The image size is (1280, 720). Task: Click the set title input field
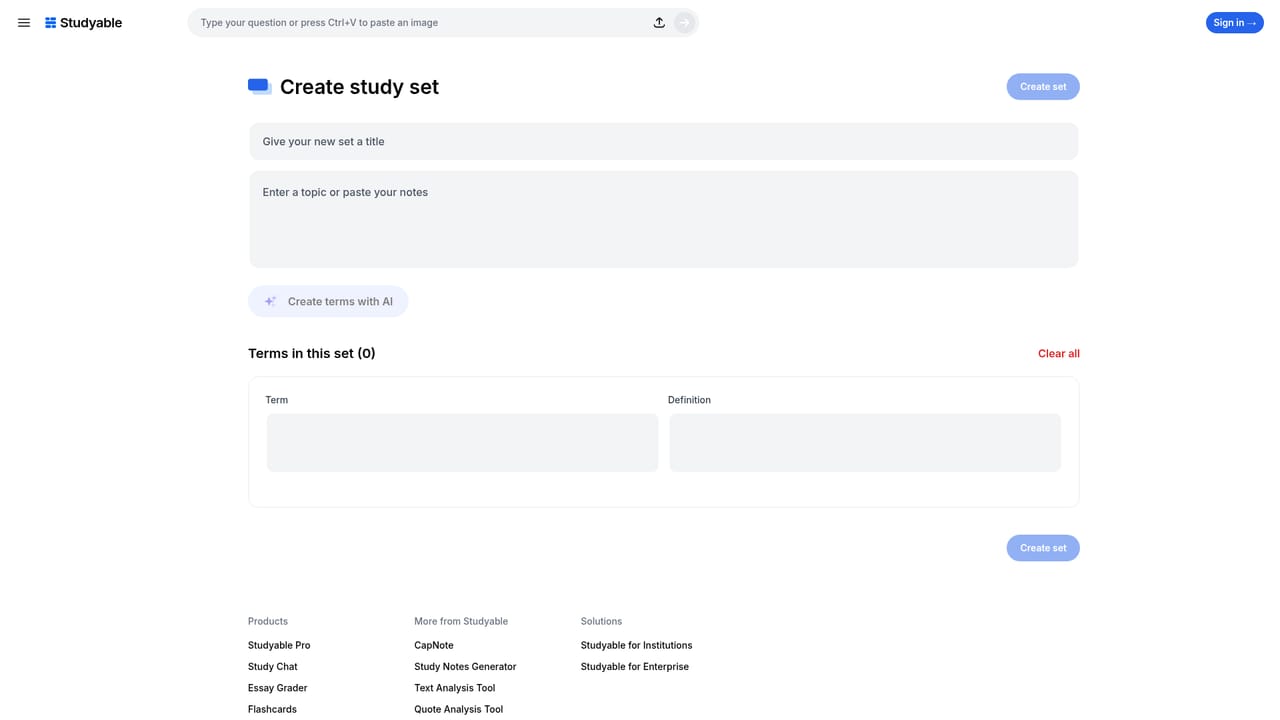[664, 142]
